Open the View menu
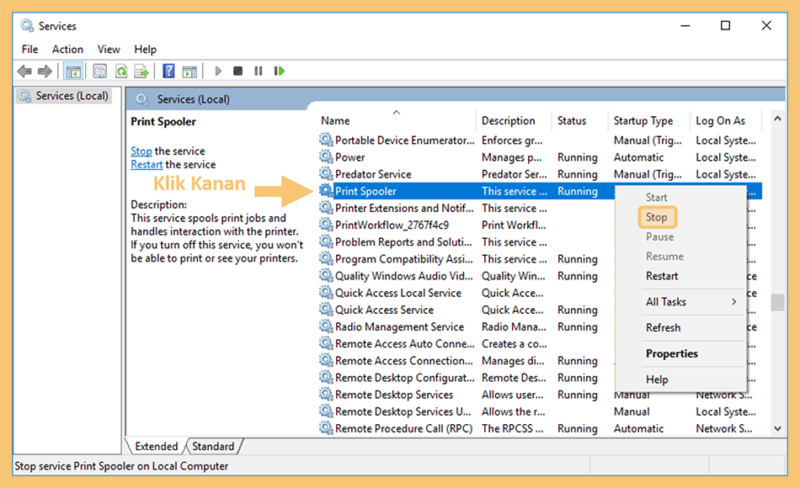800x488 pixels. point(109,50)
